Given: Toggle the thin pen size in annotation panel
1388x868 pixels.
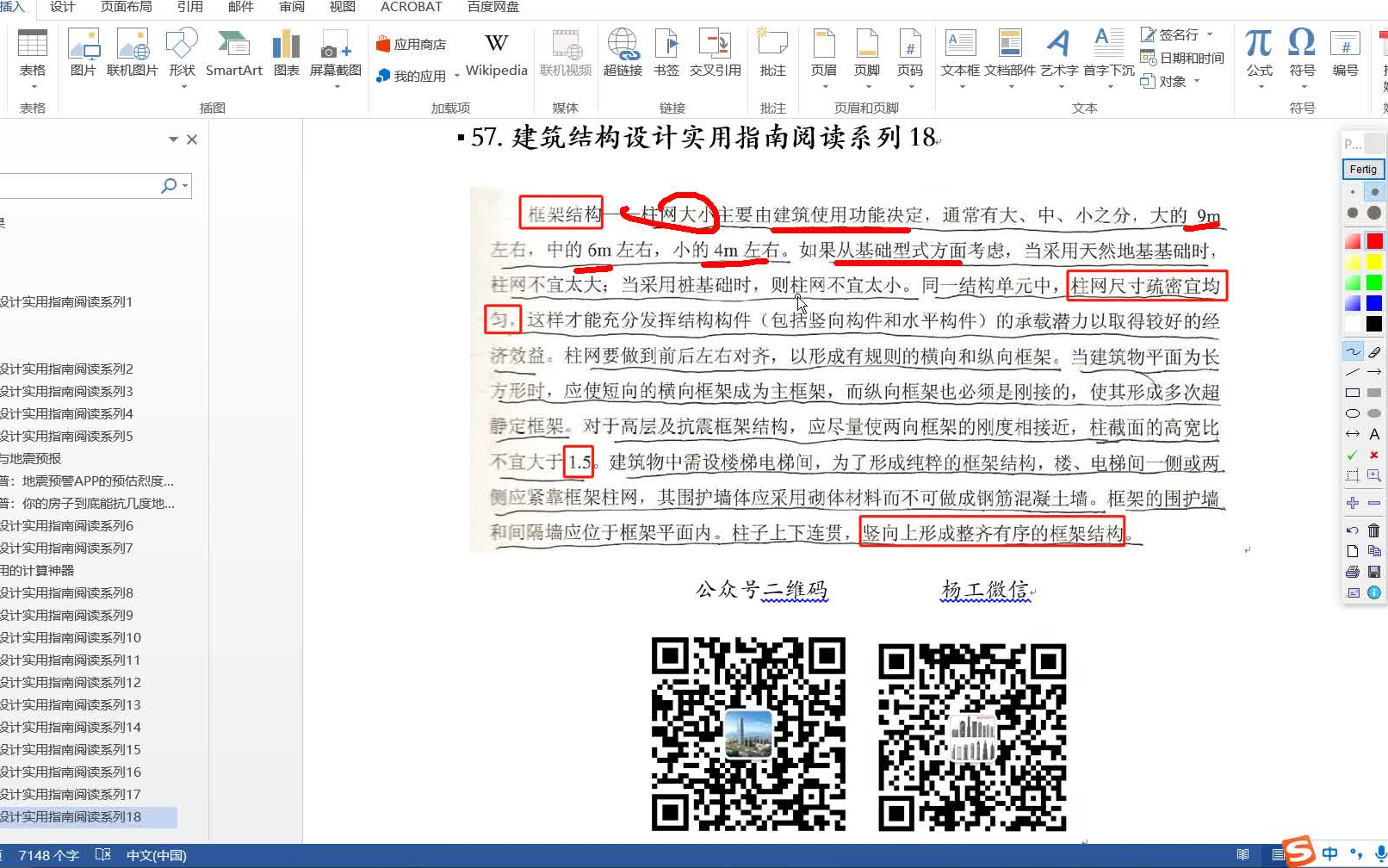Looking at the screenshot, I should coord(1353,191).
